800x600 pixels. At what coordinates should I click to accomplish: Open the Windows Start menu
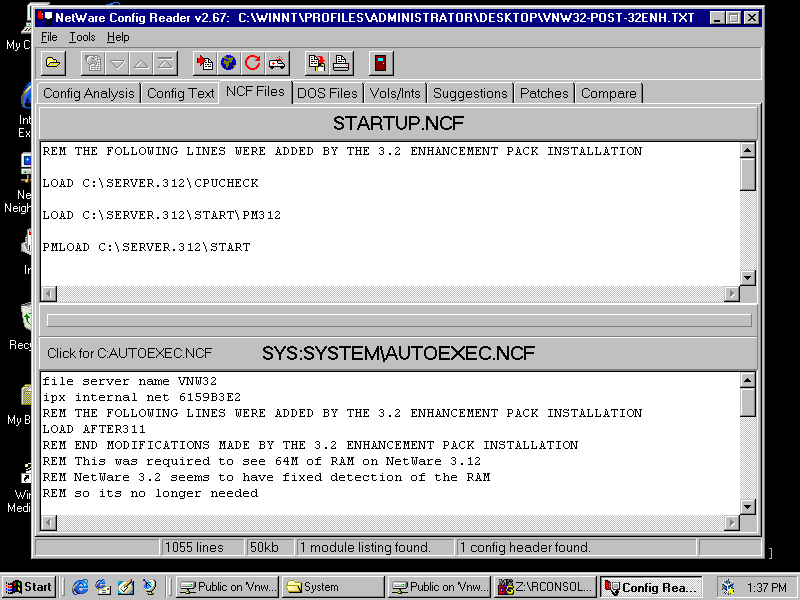(30, 587)
